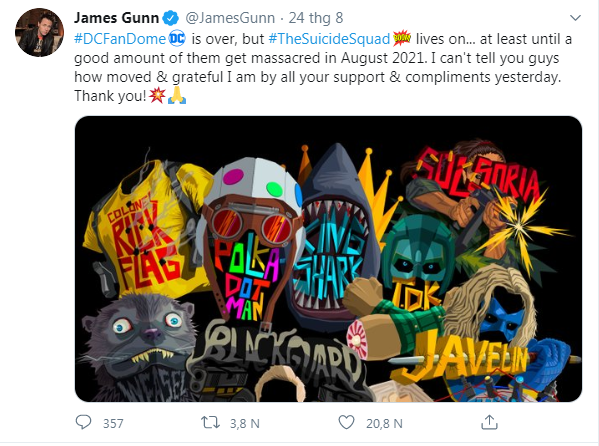The height and width of the screenshot is (446, 599).
Task: Click the folded hands emoji
Action: [177, 95]
